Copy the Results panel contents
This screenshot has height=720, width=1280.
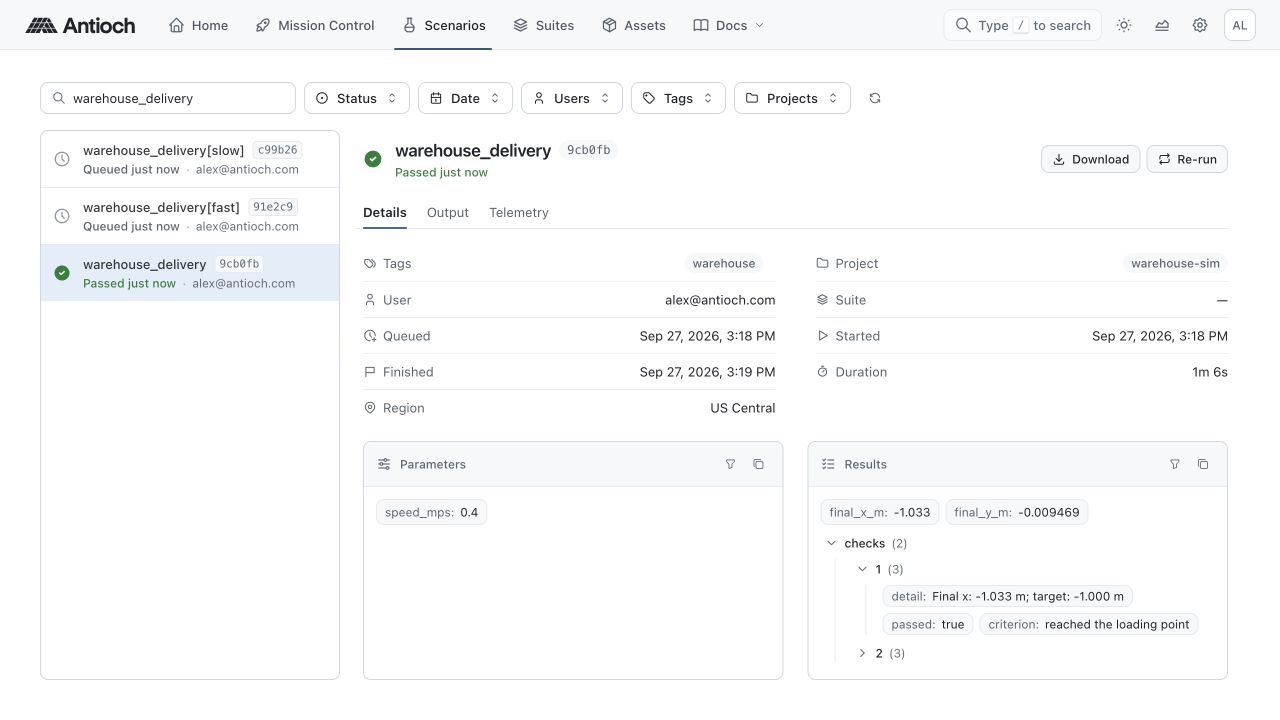tap(1203, 464)
